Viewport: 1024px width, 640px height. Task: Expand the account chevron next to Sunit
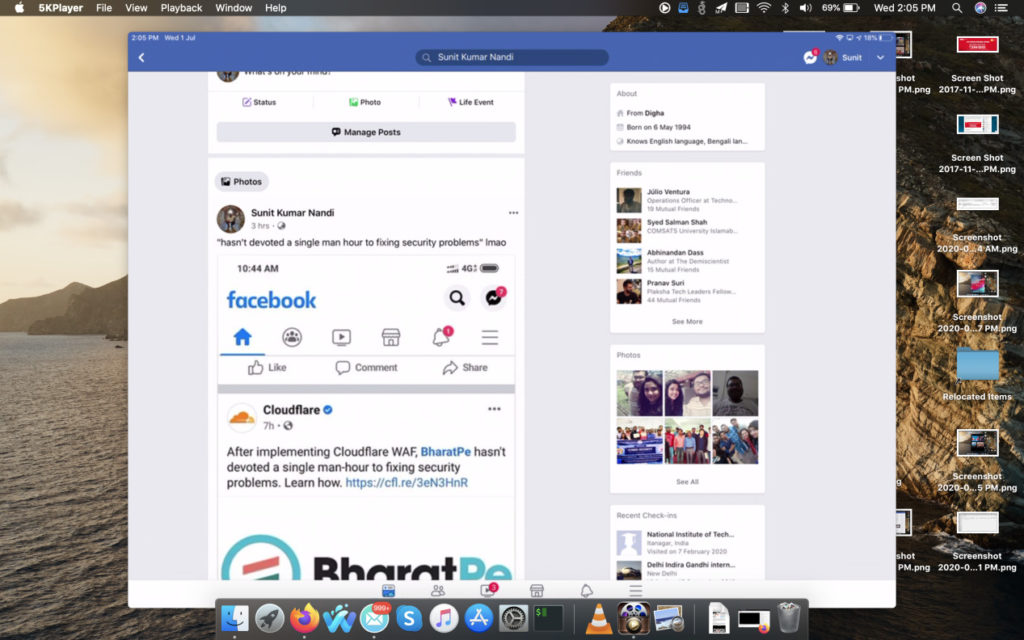point(880,57)
